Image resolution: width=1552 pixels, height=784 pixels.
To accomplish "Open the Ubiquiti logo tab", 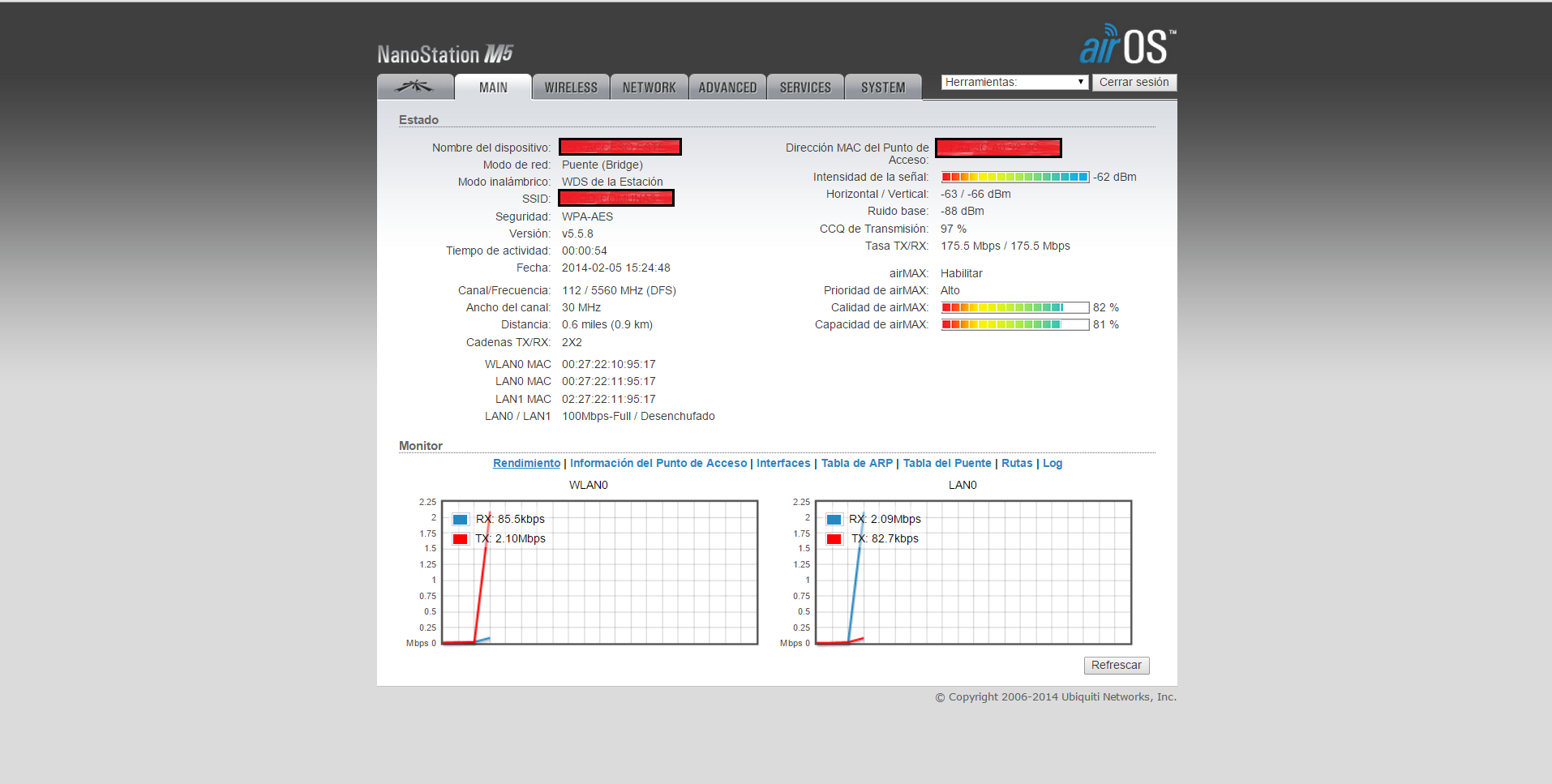I will click(414, 87).
